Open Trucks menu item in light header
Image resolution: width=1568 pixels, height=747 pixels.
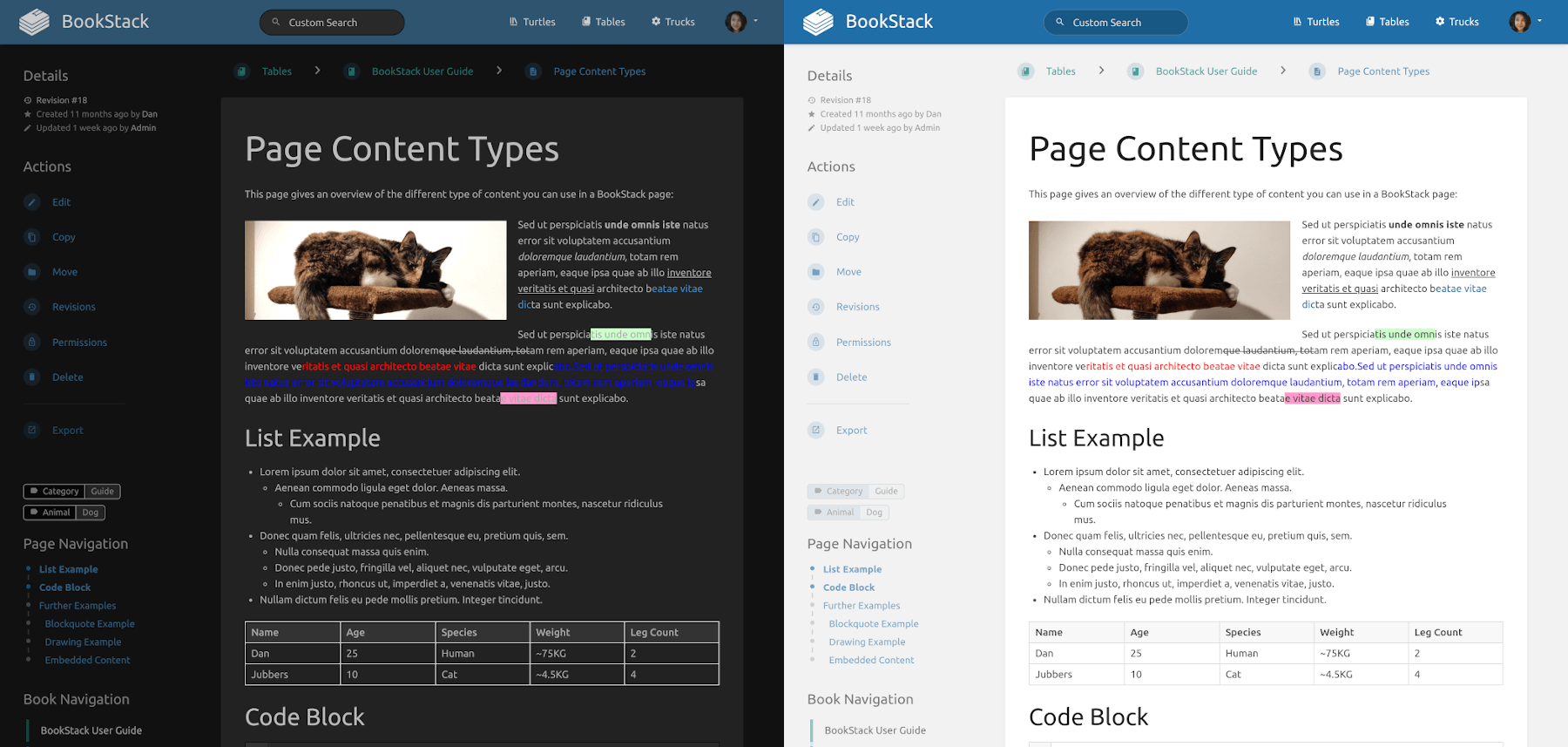click(x=1456, y=22)
